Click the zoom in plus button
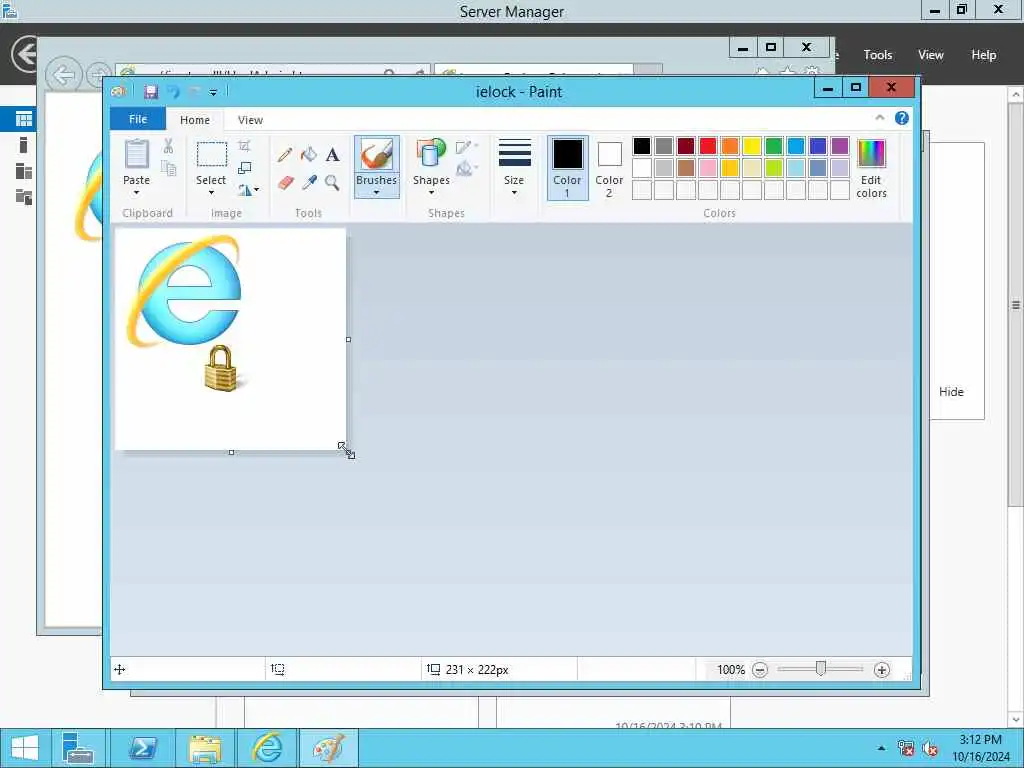The height and width of the screenshot is (768, 1024). click(x=882, y=669)
